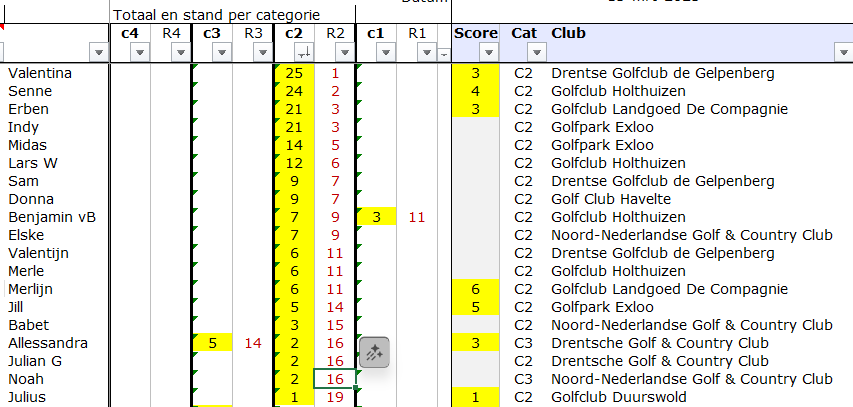
Task: Open the Club column filter dropdown
Action: click(x=843, y=53)
